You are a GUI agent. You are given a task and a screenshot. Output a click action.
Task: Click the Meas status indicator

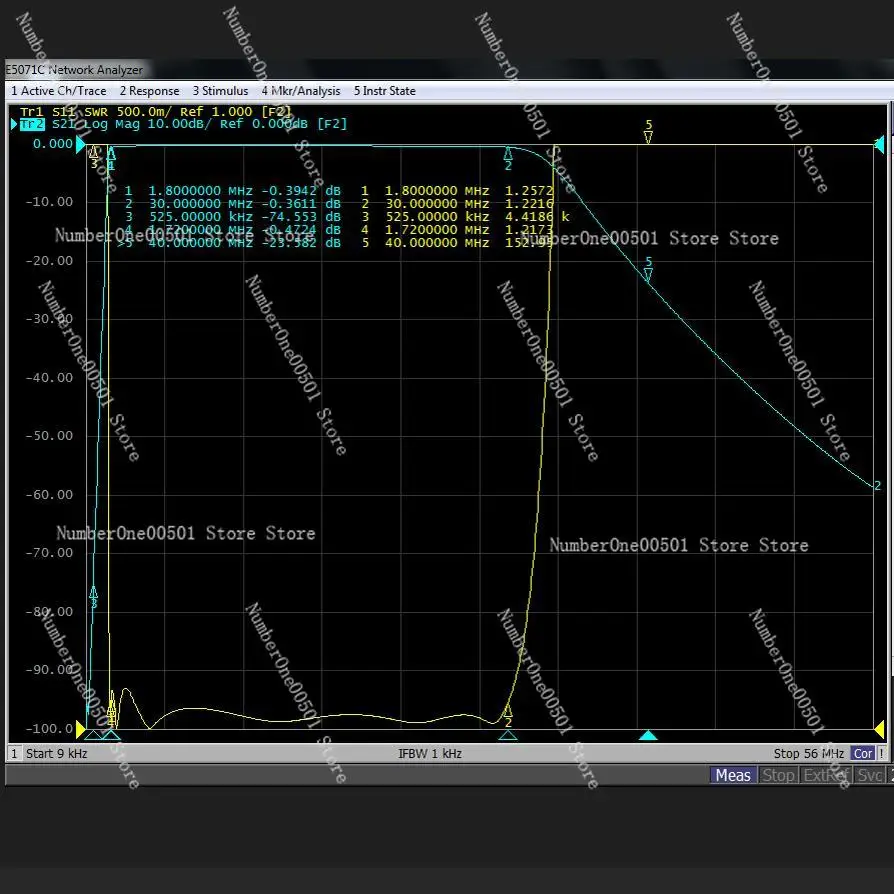[x=733, y=775]
